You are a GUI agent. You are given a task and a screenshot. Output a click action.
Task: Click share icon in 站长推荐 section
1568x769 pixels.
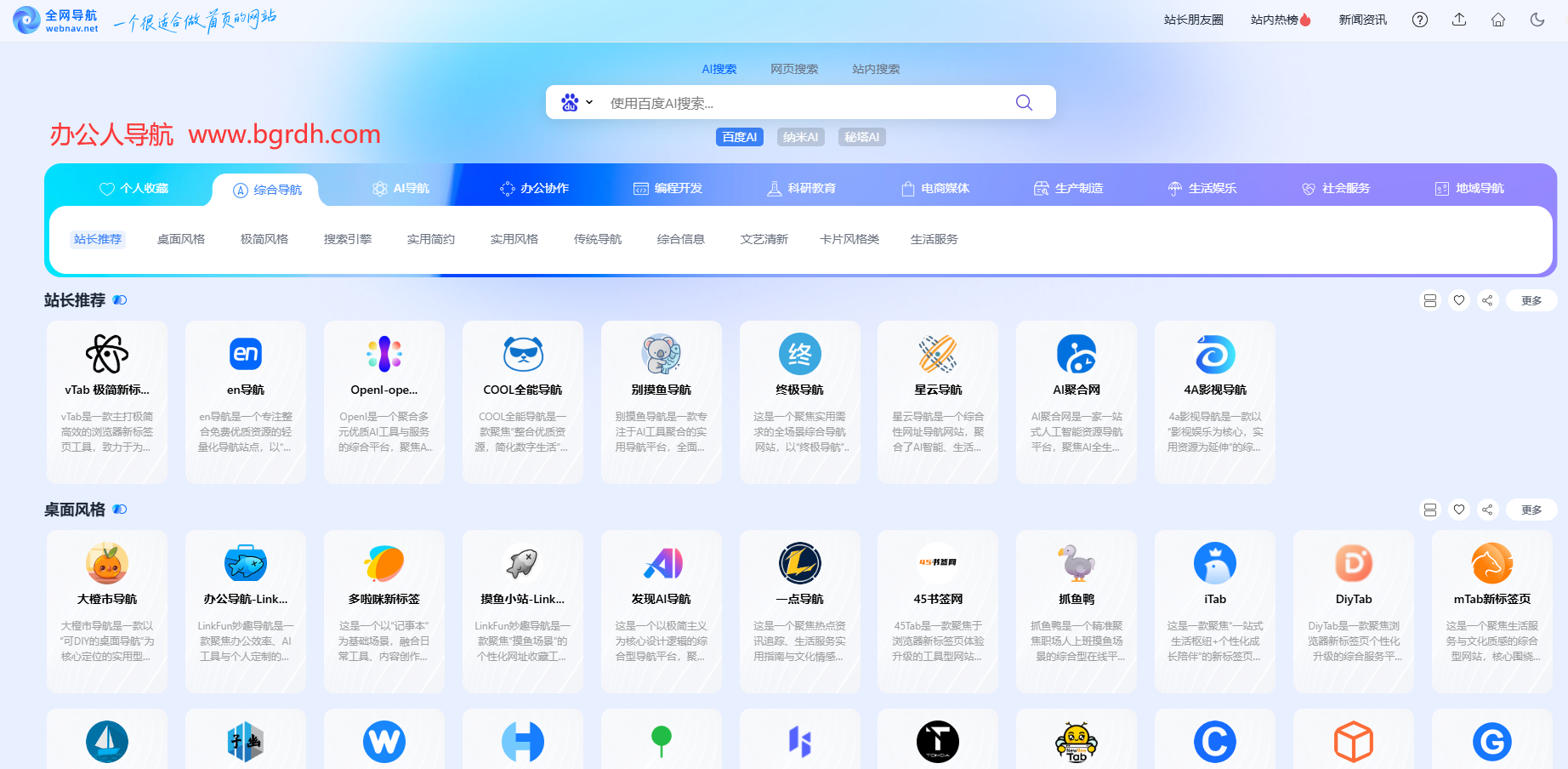click(1486, 300)
